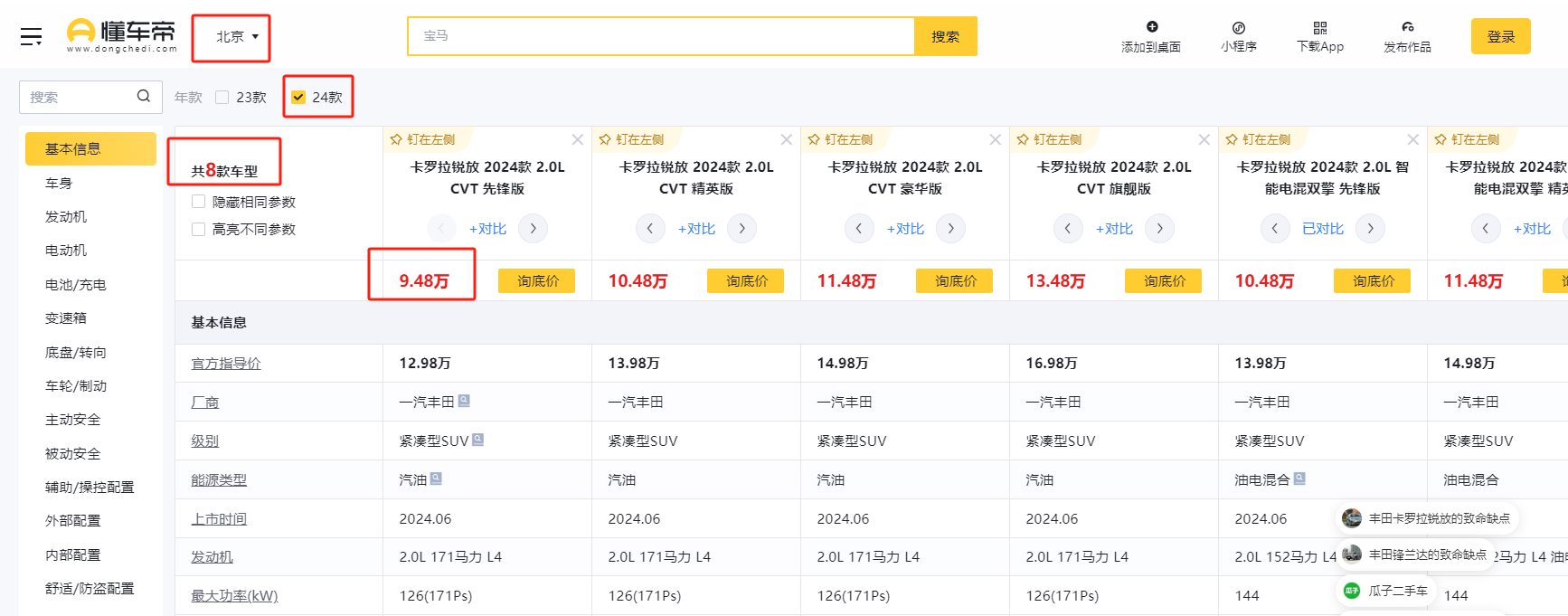
Task: Remove 2.0L CVT 先锋版 column
Action: tap(578, 139)
